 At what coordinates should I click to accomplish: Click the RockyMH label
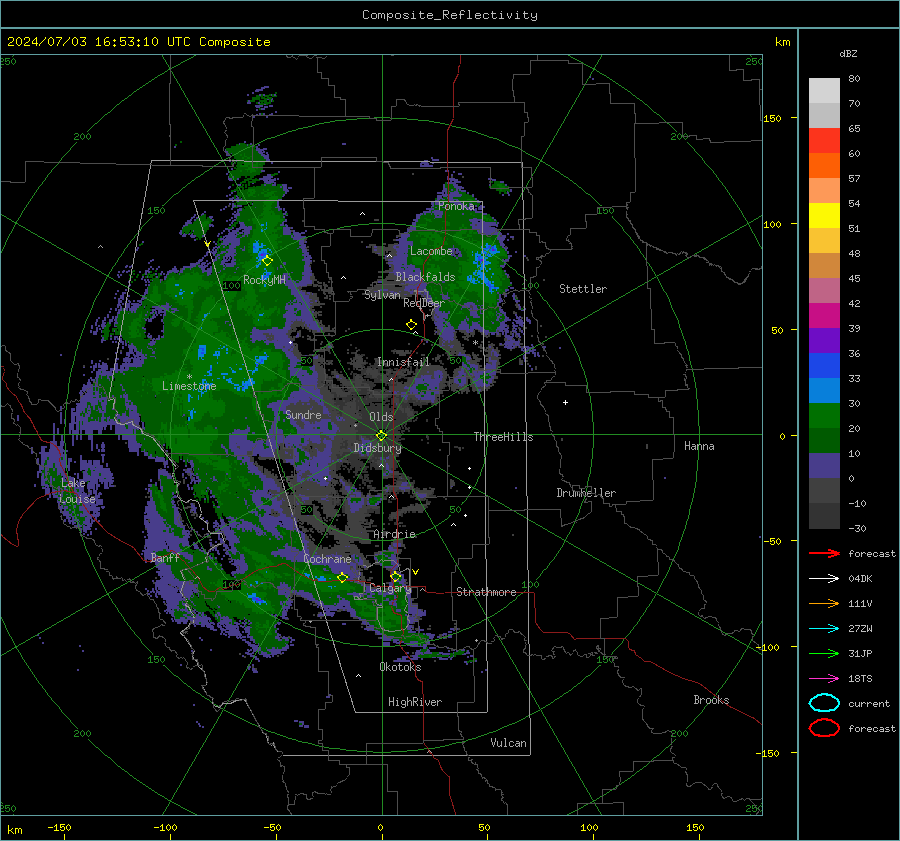pyautogui.click(x=264, y=280)
